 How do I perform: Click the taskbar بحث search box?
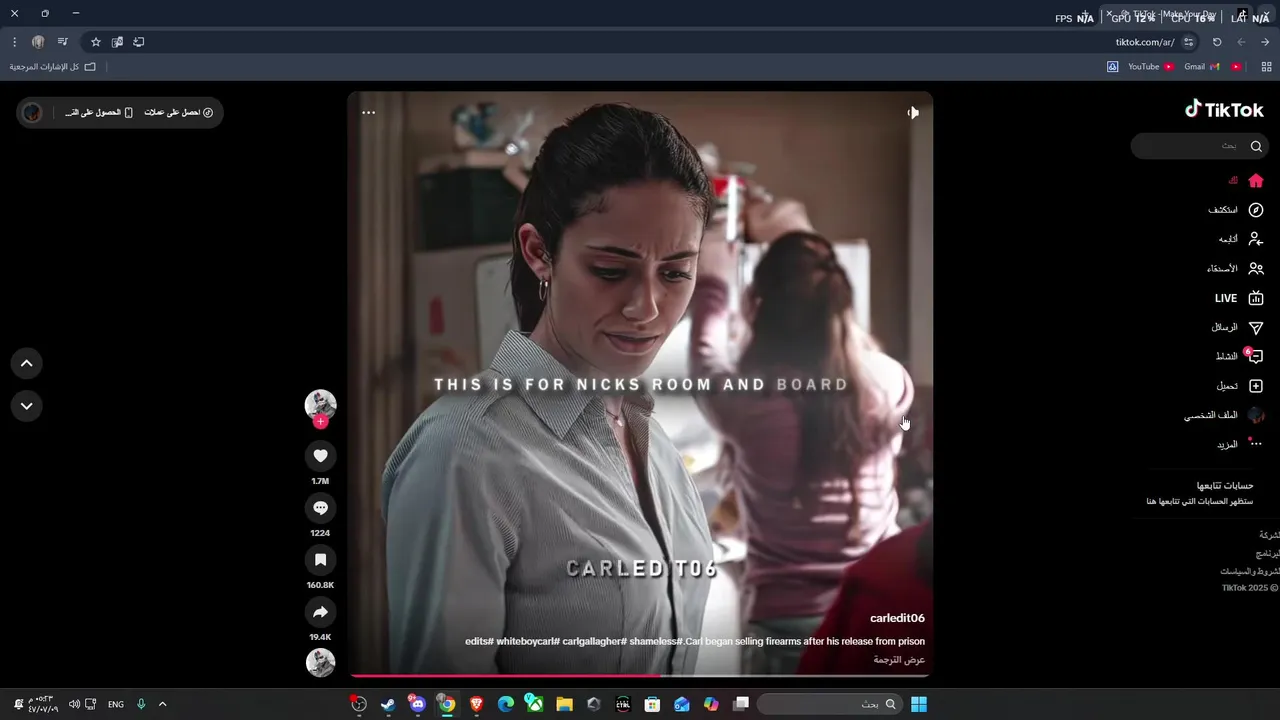(829, 704)
